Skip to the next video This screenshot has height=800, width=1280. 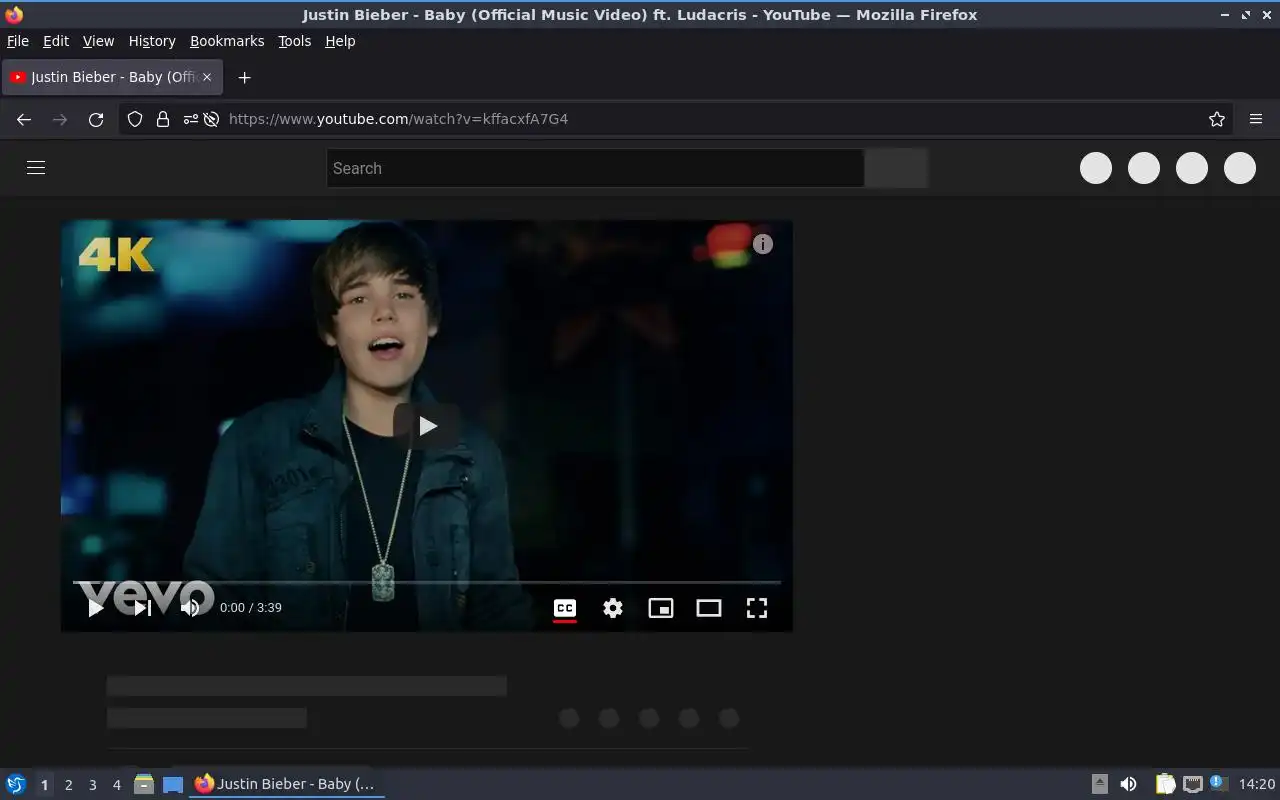point(143,607)
